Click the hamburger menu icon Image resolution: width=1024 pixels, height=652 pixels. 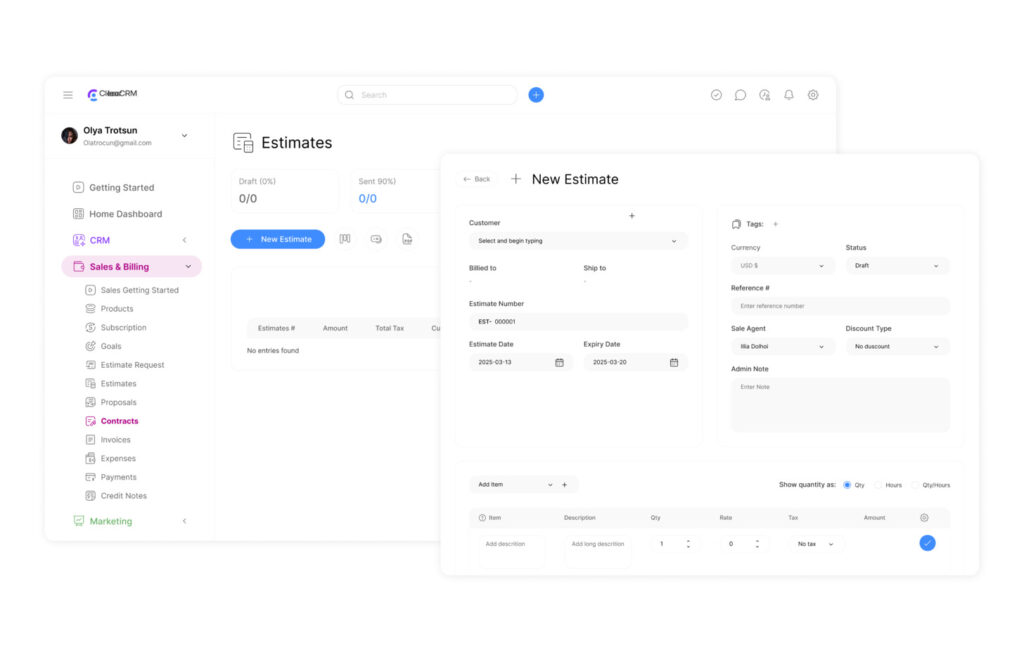[x=68, y=95]
